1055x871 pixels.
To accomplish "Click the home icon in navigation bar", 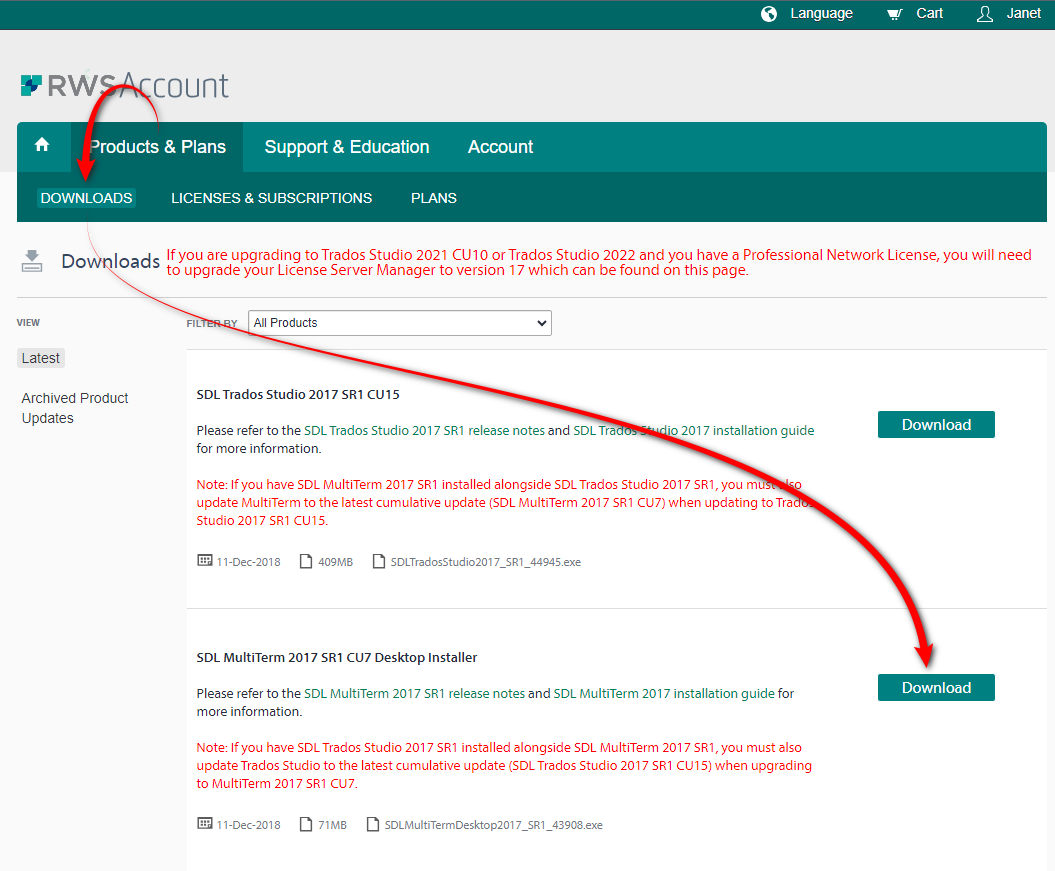I will click(x=42, y=145).
